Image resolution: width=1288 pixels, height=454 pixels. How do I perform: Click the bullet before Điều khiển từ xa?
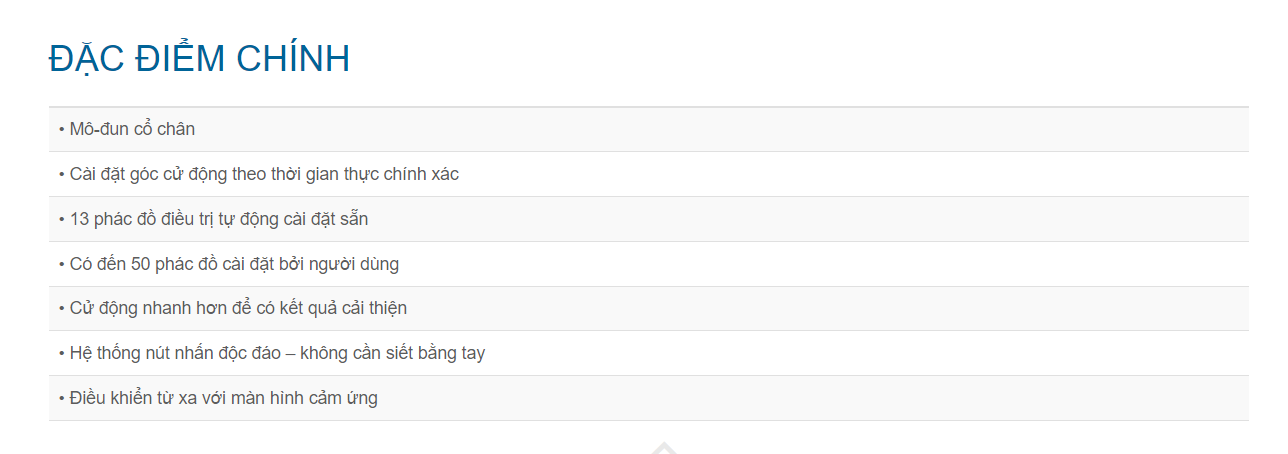coord(62,399)
